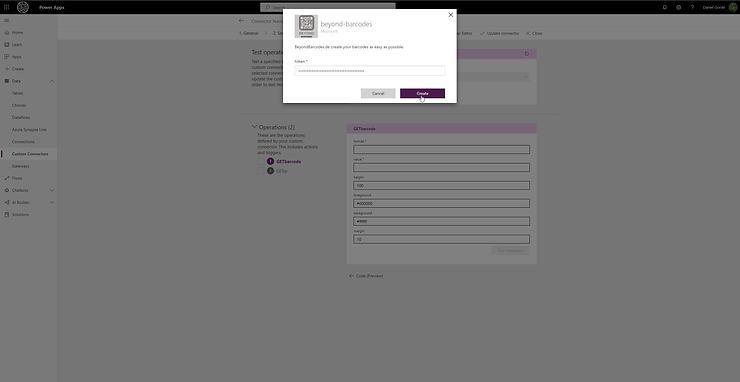740x382 pixels.
Task: Tick the checkbox next to GETqr
Action: (x=261, y=171)
